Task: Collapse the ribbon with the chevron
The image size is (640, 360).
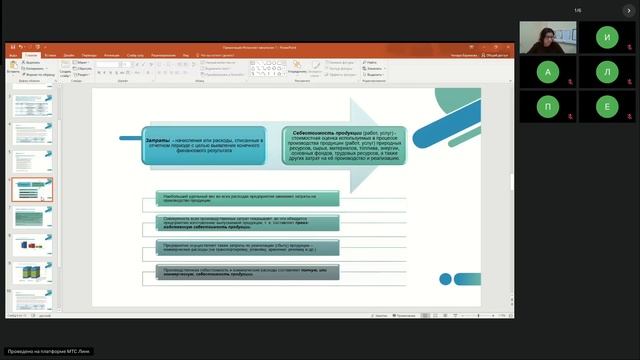Action: click(x=510, y=81)
